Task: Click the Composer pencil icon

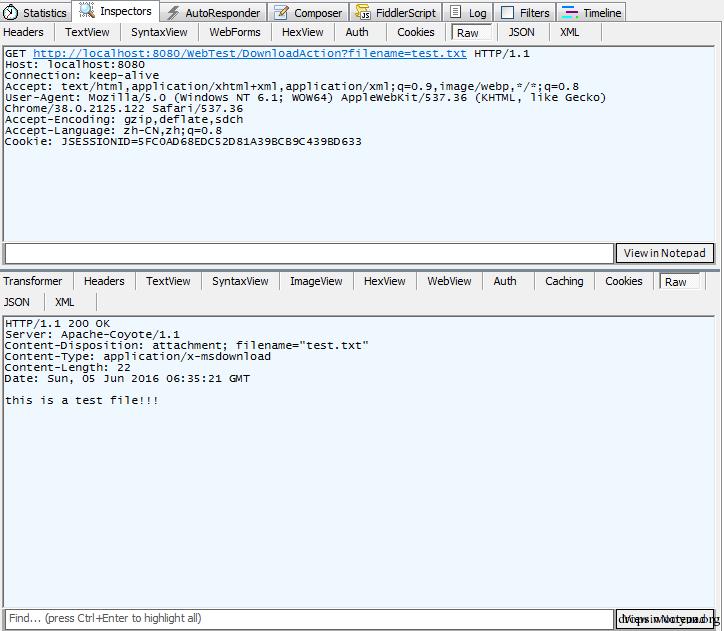Action: (281, 12)
